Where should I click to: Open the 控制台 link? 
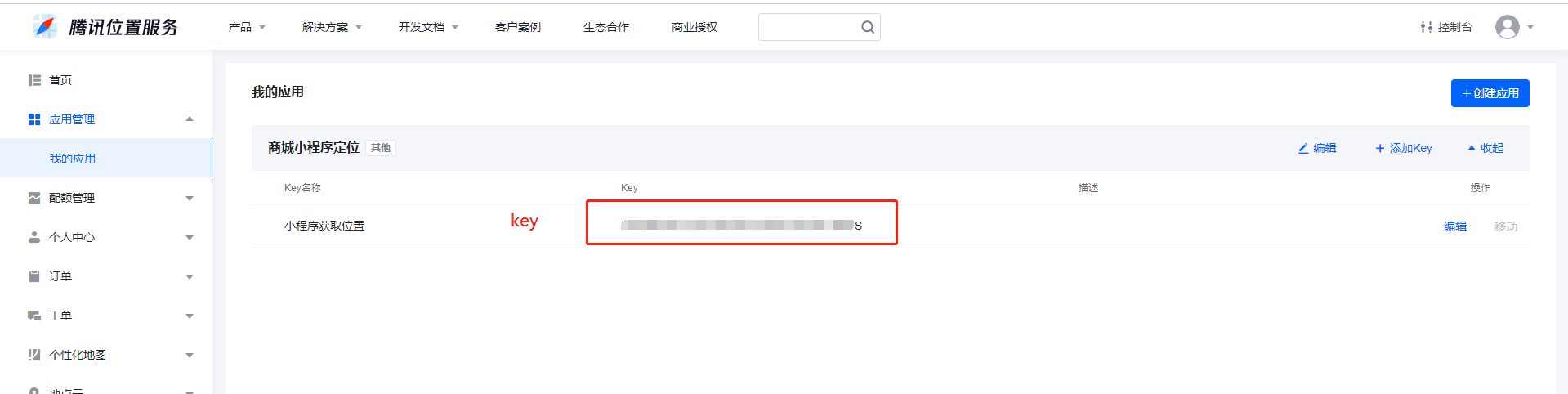pos(1454,27)
